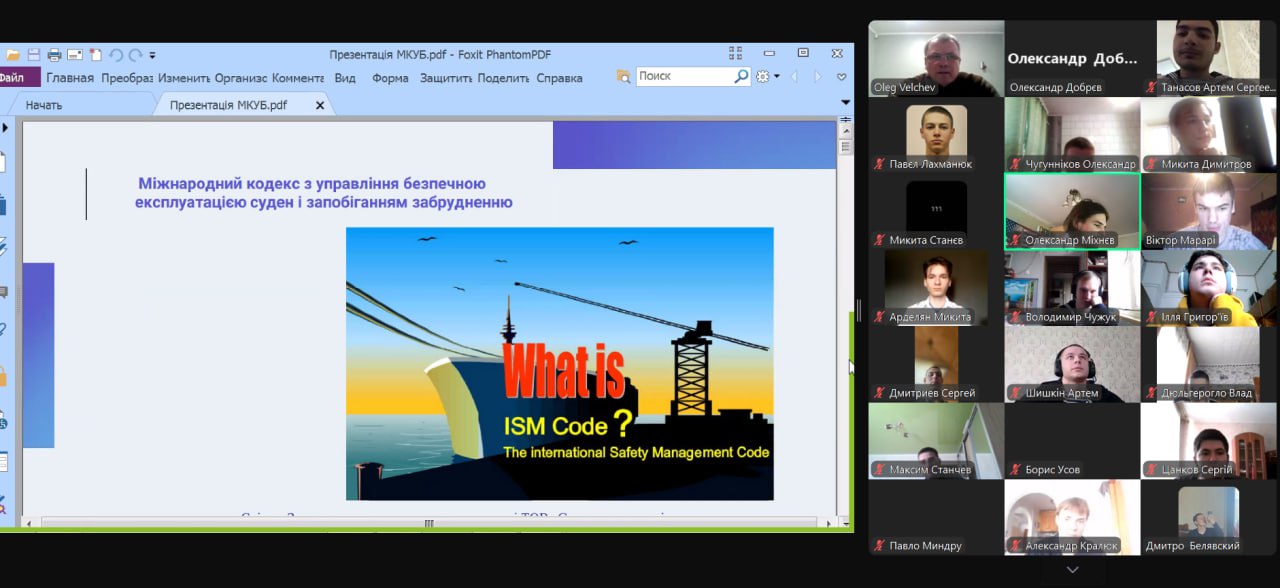Open the Комментарий ribbon tab
The width and height of the screenshot is (1280, 588).
[298, 78]
